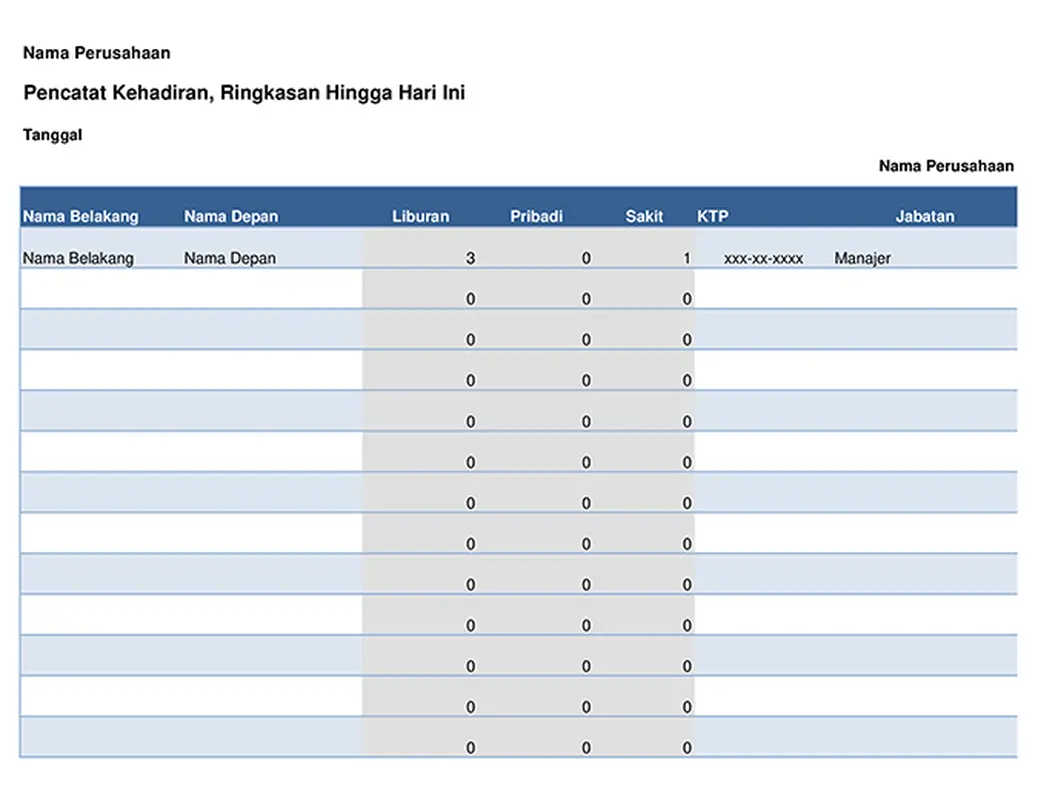Click the Tanggal label

[x=53, y=135]
